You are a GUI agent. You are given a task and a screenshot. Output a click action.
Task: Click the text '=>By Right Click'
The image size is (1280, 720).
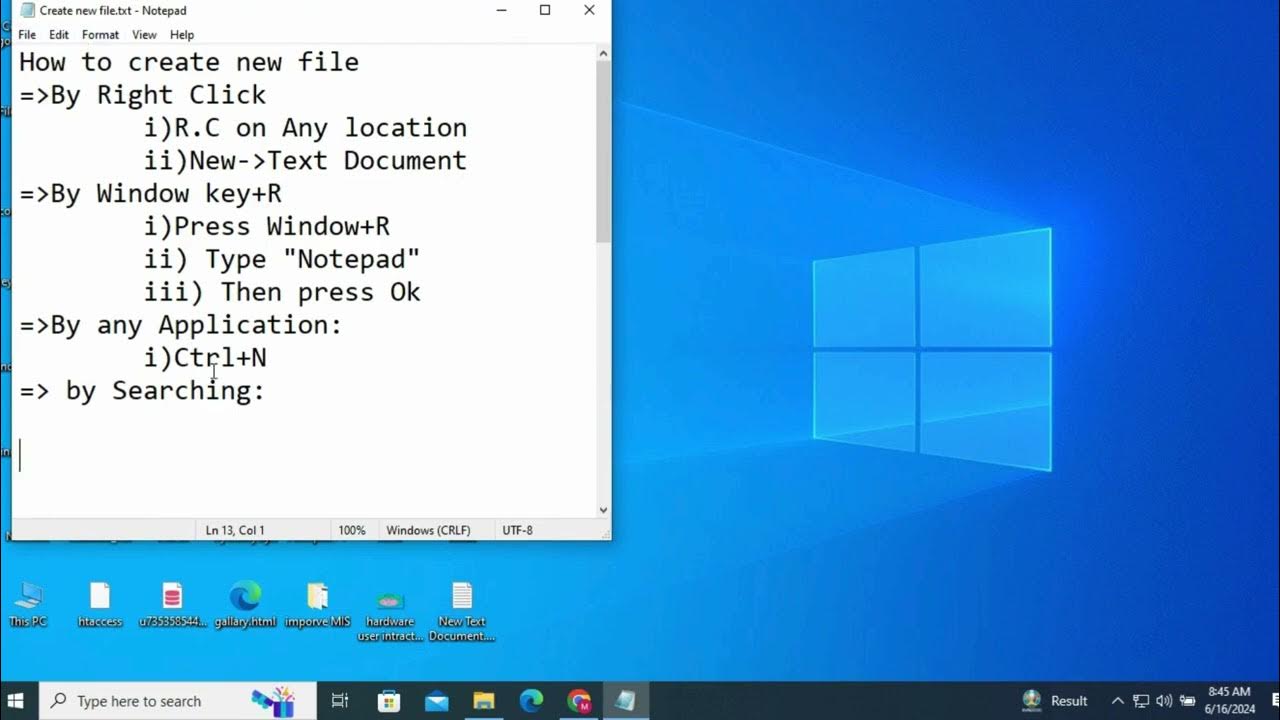point(143,95)
